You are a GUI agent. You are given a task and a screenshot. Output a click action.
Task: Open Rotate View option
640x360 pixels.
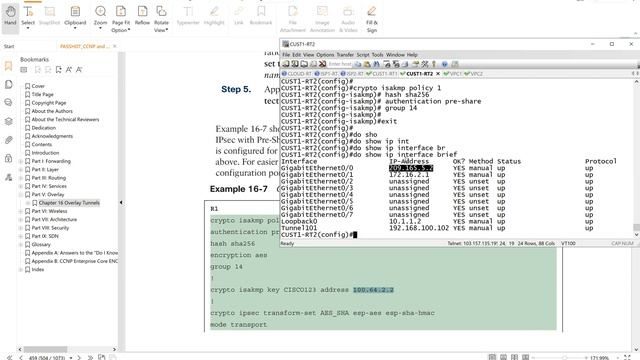tap(161, 18)
